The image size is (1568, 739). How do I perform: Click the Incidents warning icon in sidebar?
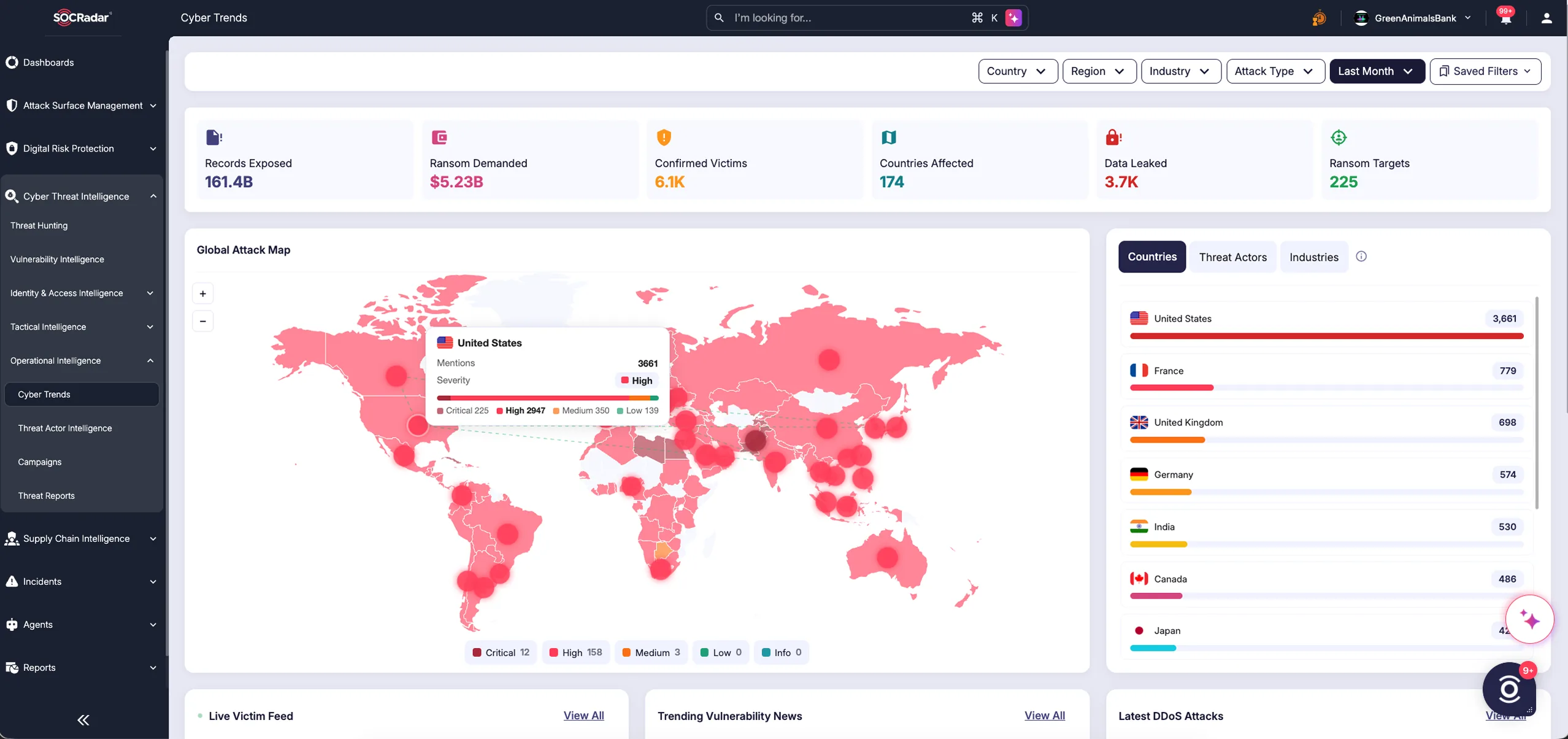pyautogui.click(x=12, y=581)
